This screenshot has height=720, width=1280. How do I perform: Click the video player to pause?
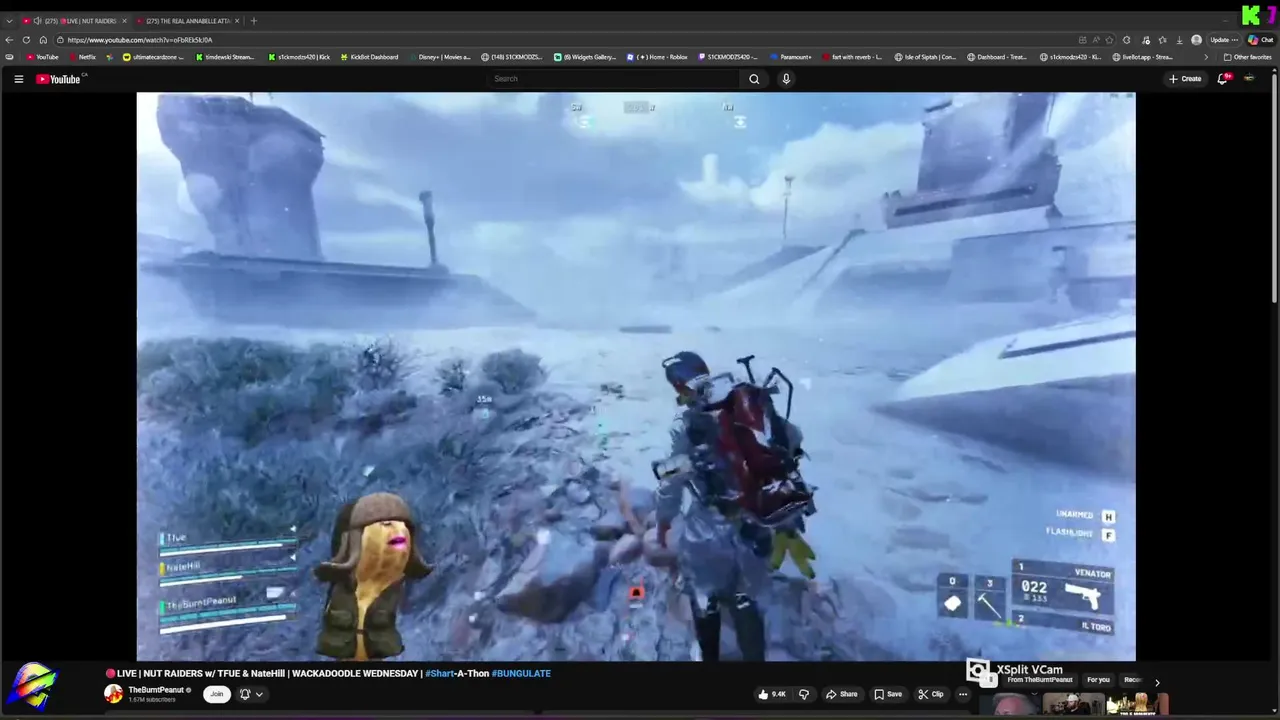(636, 377)
